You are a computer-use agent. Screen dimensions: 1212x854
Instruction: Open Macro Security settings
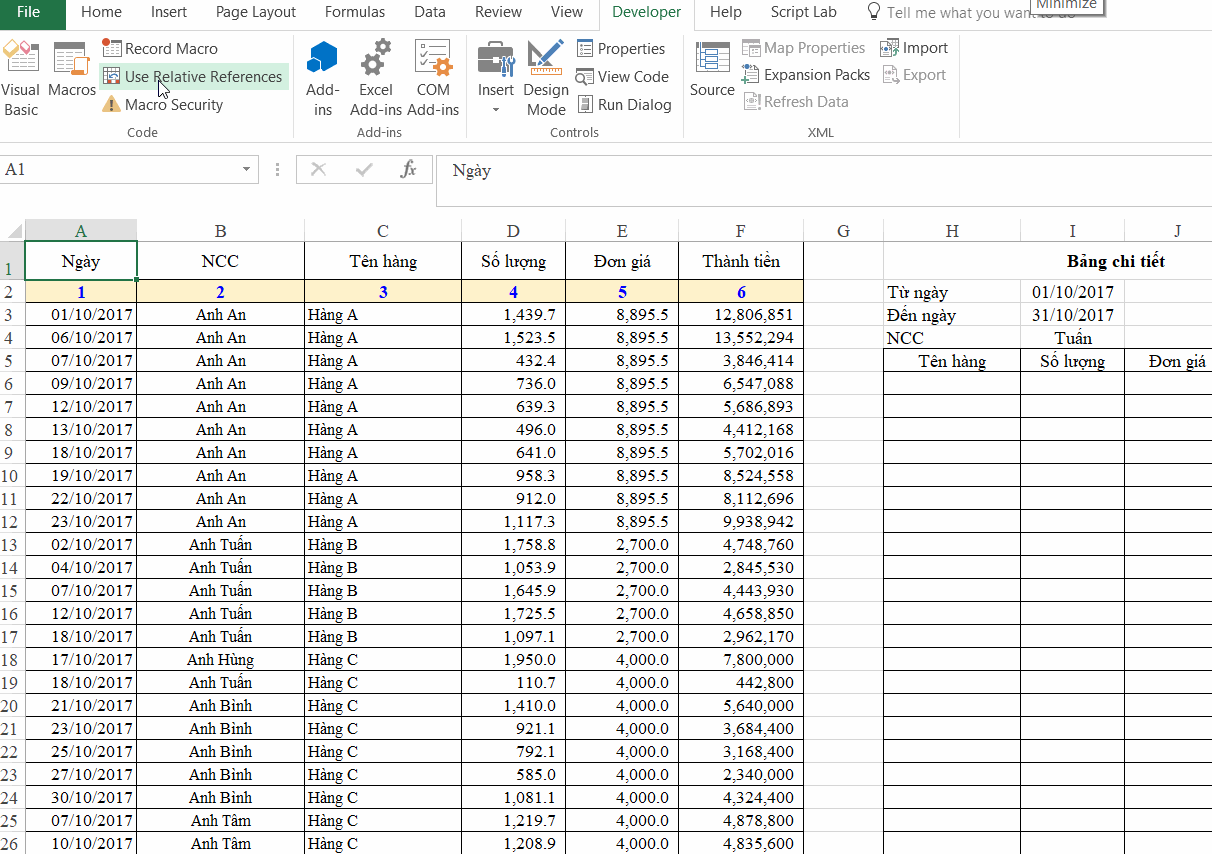[162, 105]
